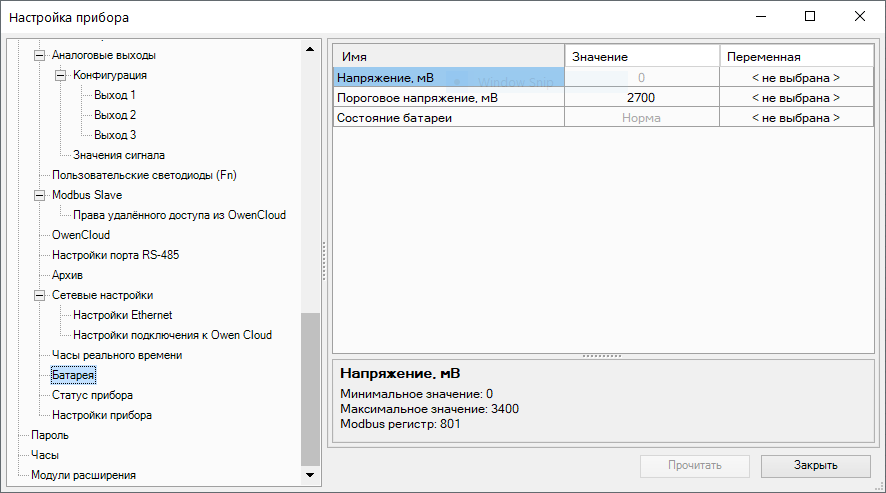Collapse the Аналоговые выходы tree node
Screen dimensions: 886x493
[40, 55]
